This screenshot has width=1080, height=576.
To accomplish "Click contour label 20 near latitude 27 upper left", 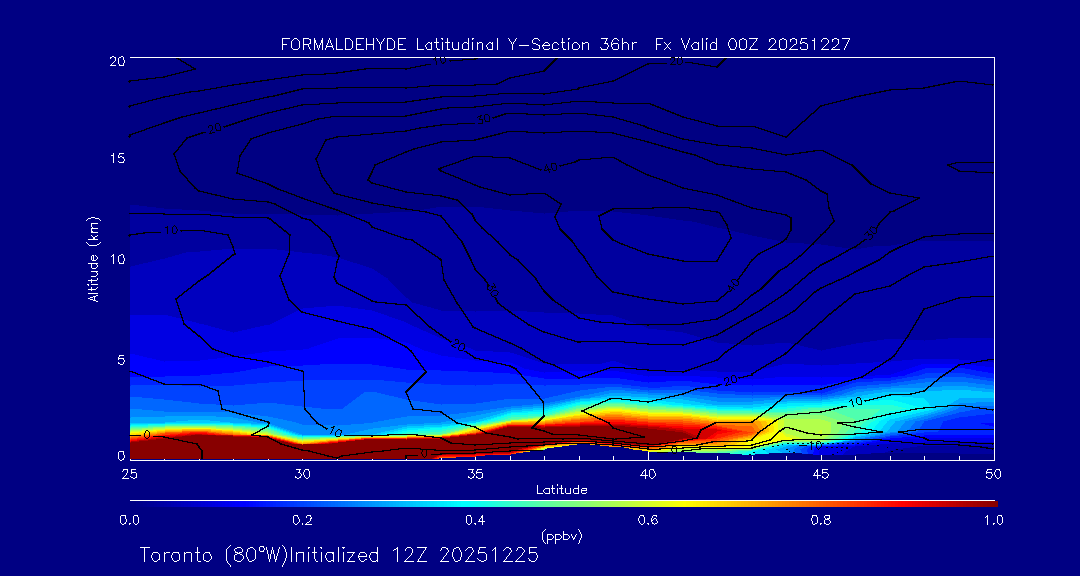I will coord(216,128).
